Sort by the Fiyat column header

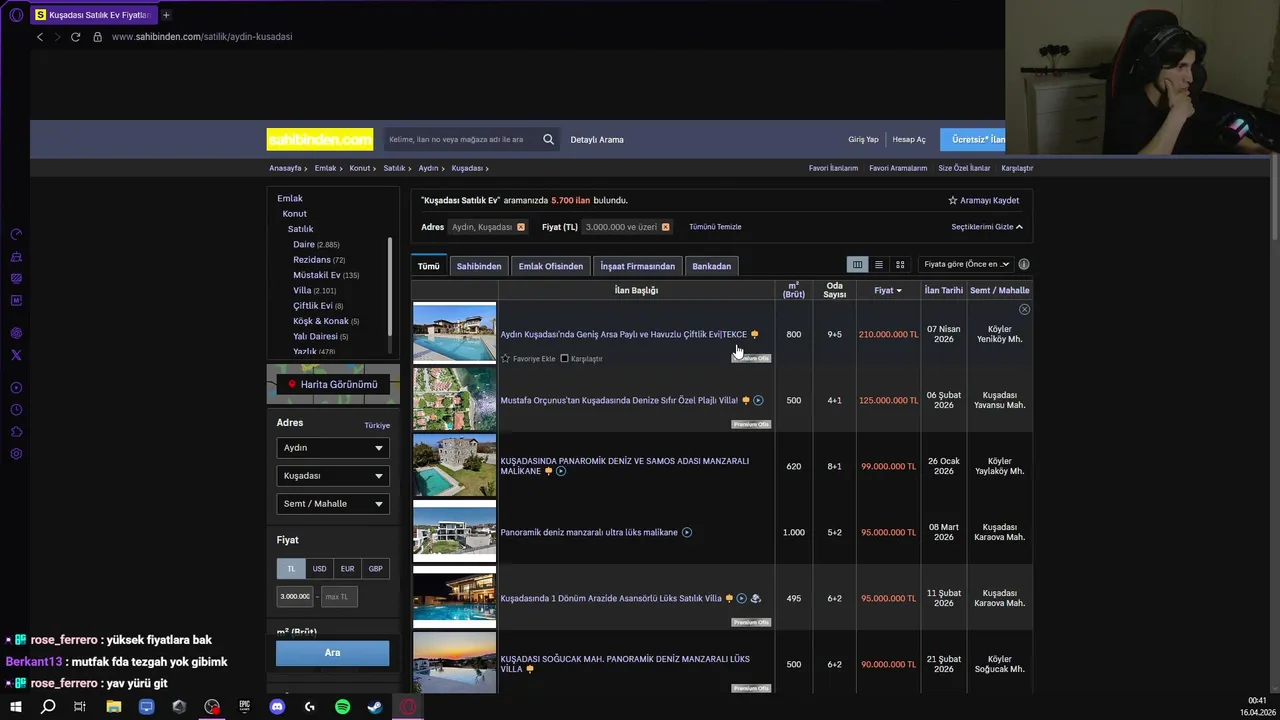[887, 290]
